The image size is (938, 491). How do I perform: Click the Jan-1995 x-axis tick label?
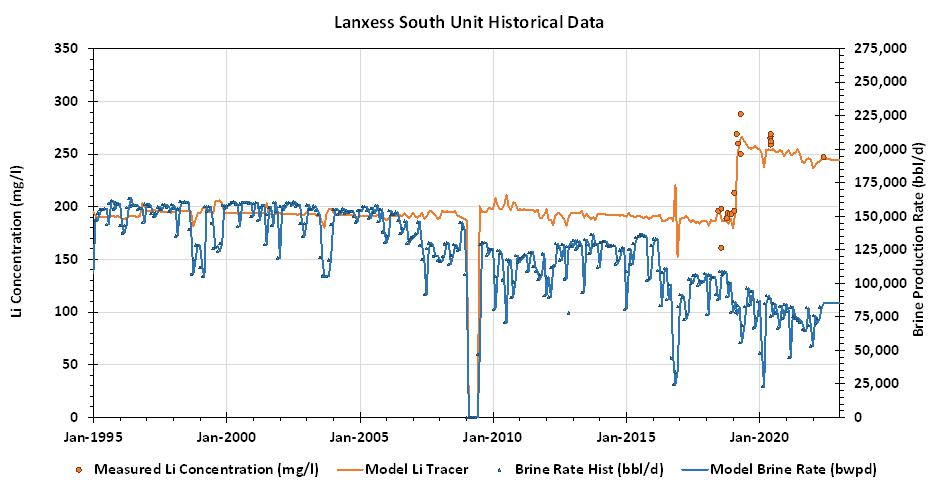click(93, 436)
